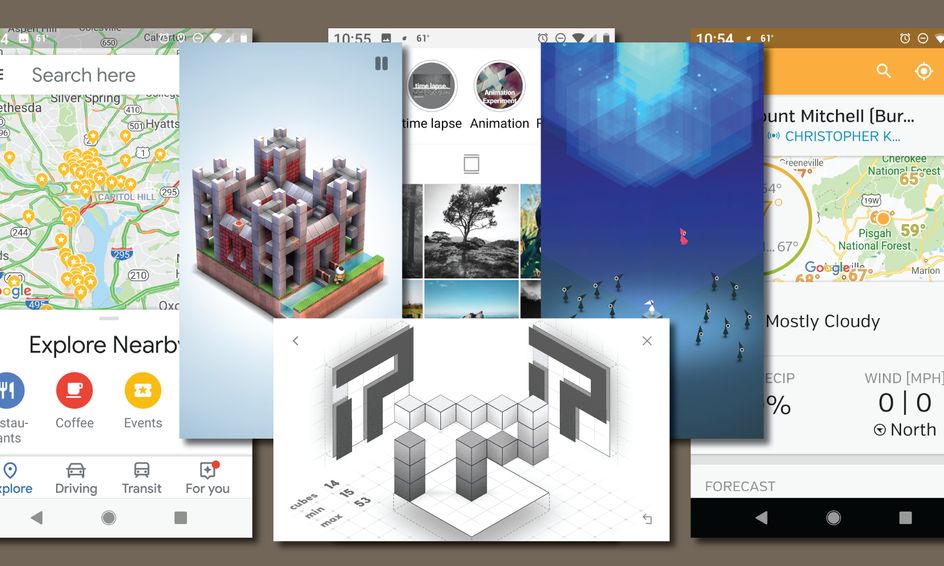Tap the alarm icon in weather status bar
Image resolution: width=944 pixels, height=566 pixels.
905,39
